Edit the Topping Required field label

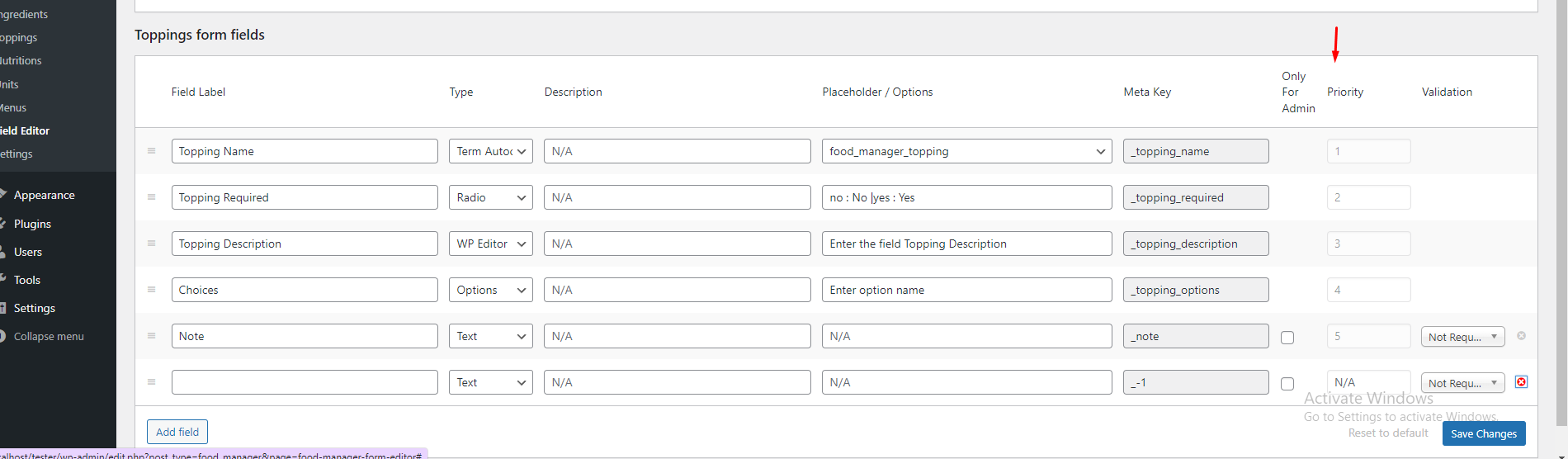pos(305,197)
